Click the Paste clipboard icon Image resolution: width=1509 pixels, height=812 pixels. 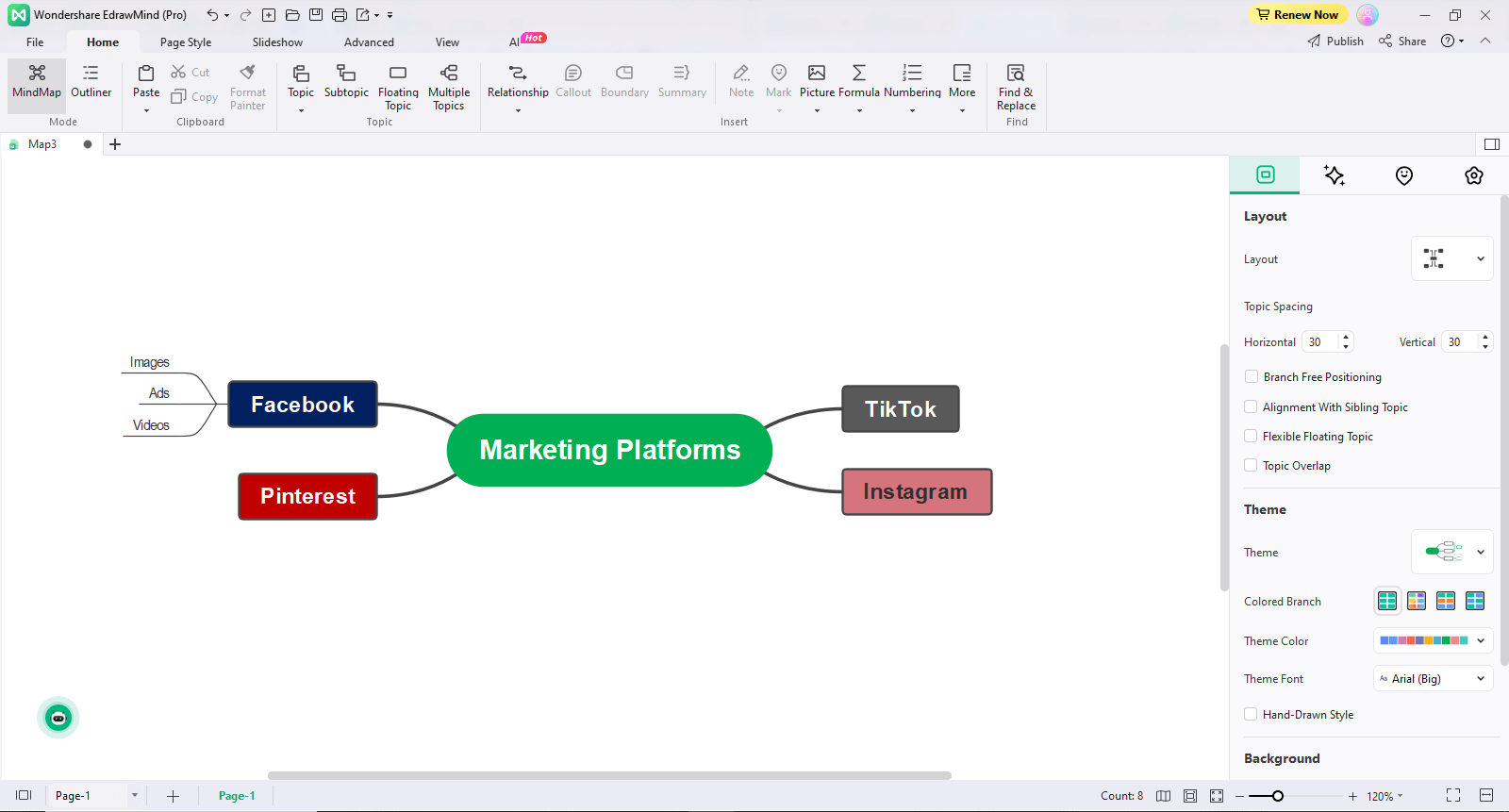[x=146, y=73]
